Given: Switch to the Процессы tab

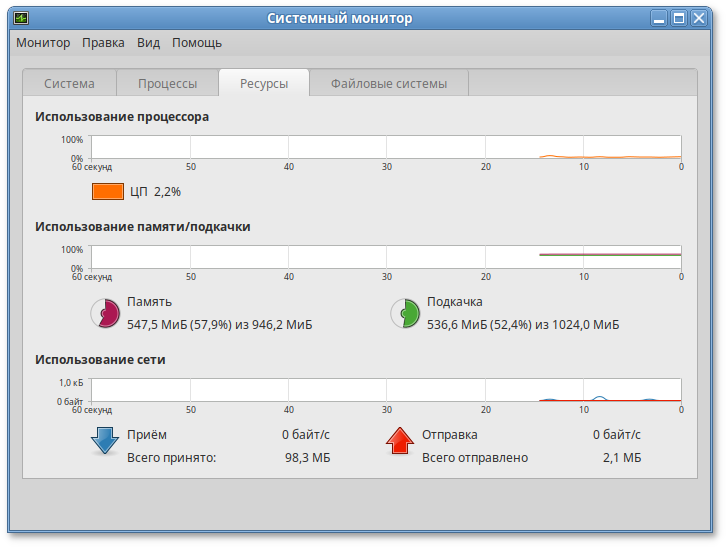Looking at the screenshot, I should coord(167,84).
